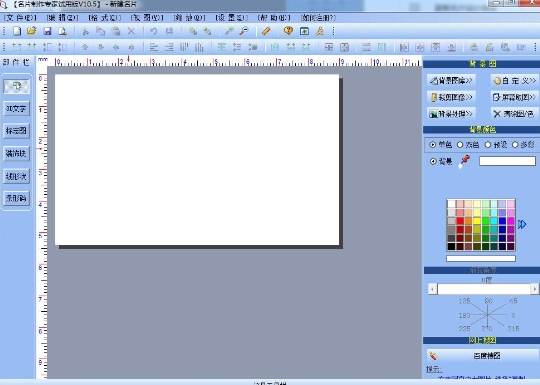Image resolution: width=540 pixels, height=385 pixels.
Task: Open the help question mark icon
Action: (288, 31)
